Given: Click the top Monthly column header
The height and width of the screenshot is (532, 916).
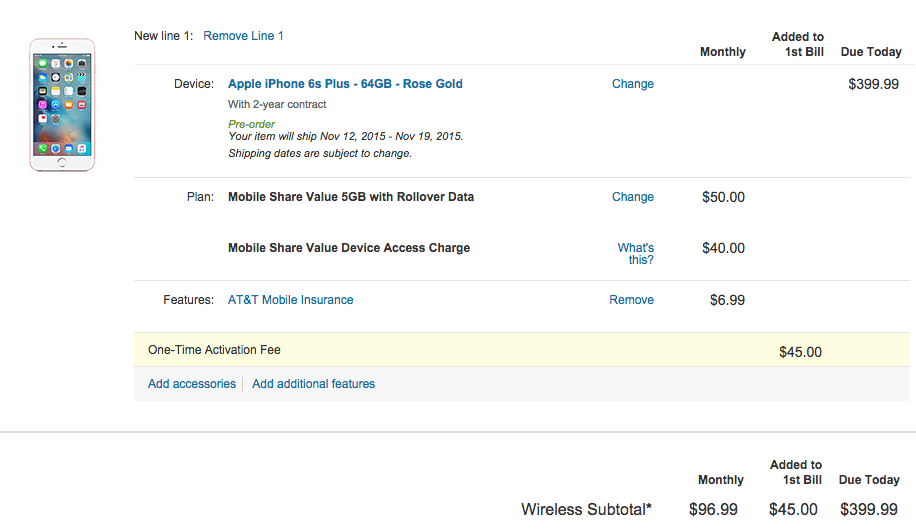Looking at the screenshot, I should pos(723,51).
